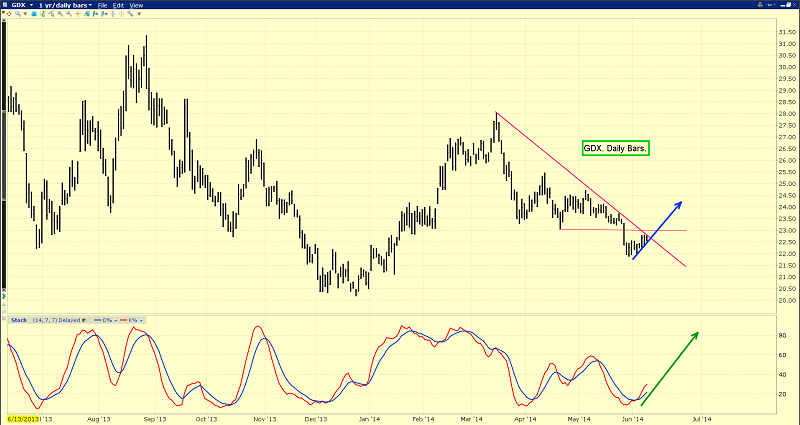
Task: Select the blue upward arrow drawing on chart
Action: pos(658,230)
